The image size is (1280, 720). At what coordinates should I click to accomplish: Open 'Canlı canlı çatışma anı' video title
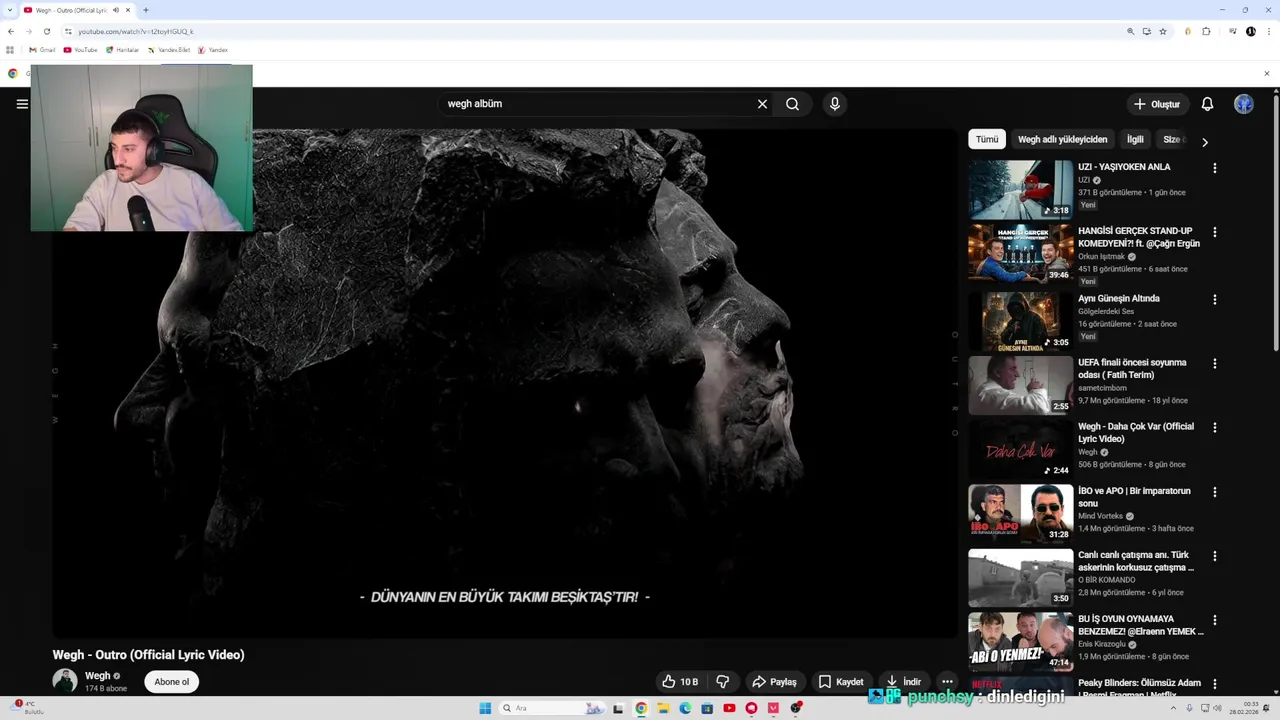tap(1135, 561)
